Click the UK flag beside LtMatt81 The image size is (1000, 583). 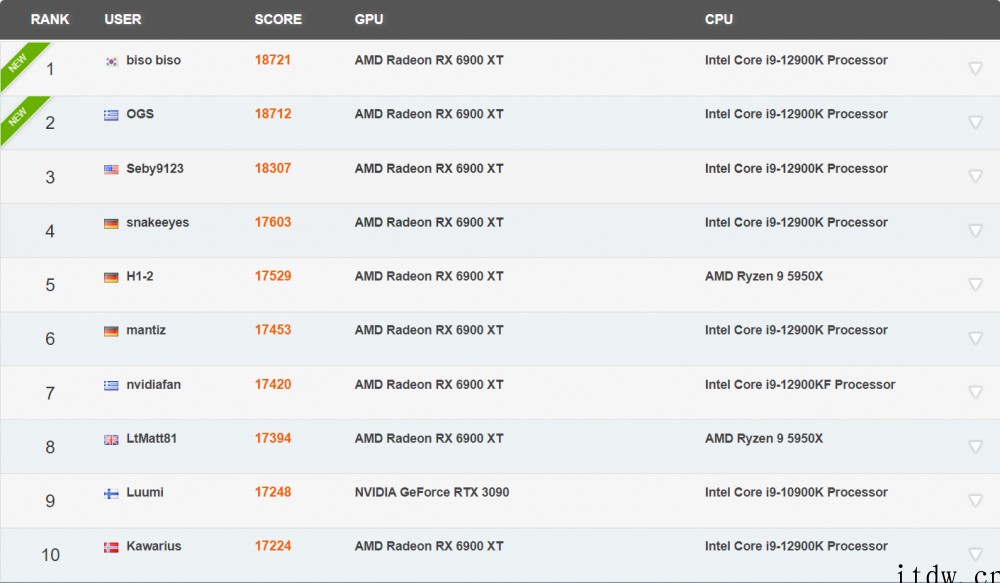pos(111,439)
